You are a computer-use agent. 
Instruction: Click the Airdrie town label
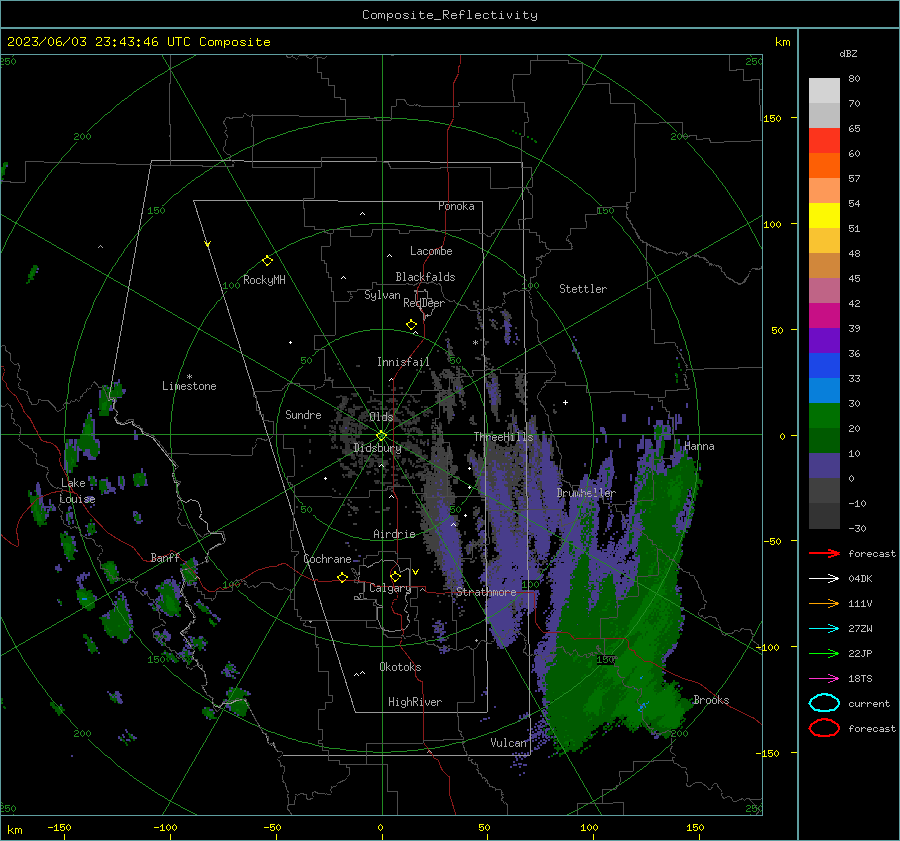394,534
